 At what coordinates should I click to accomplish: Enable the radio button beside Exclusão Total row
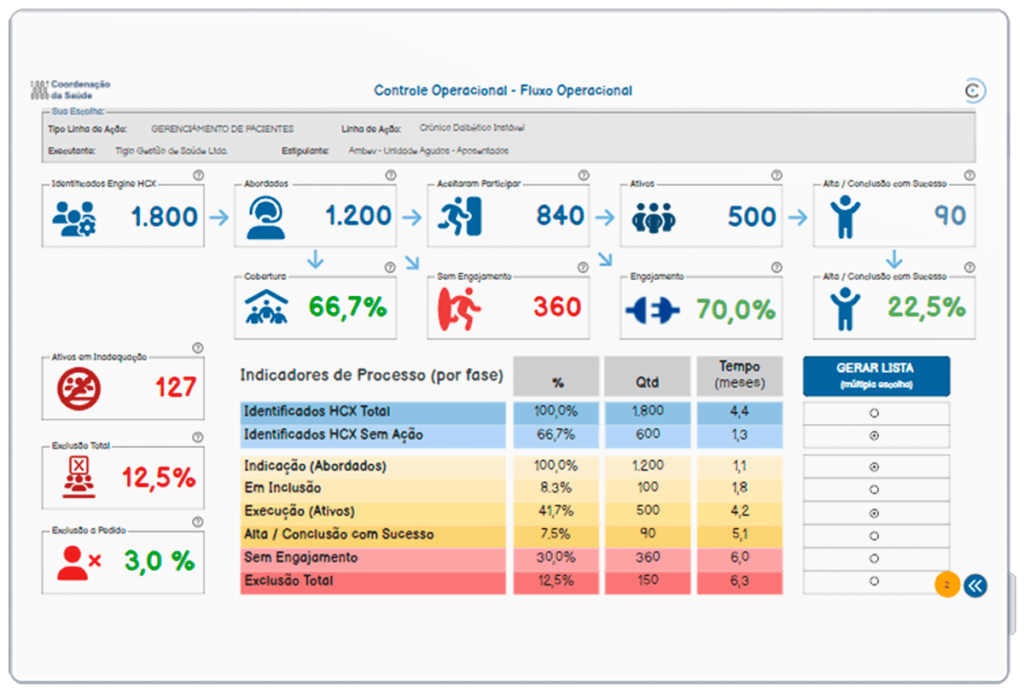tap(875, 578)
